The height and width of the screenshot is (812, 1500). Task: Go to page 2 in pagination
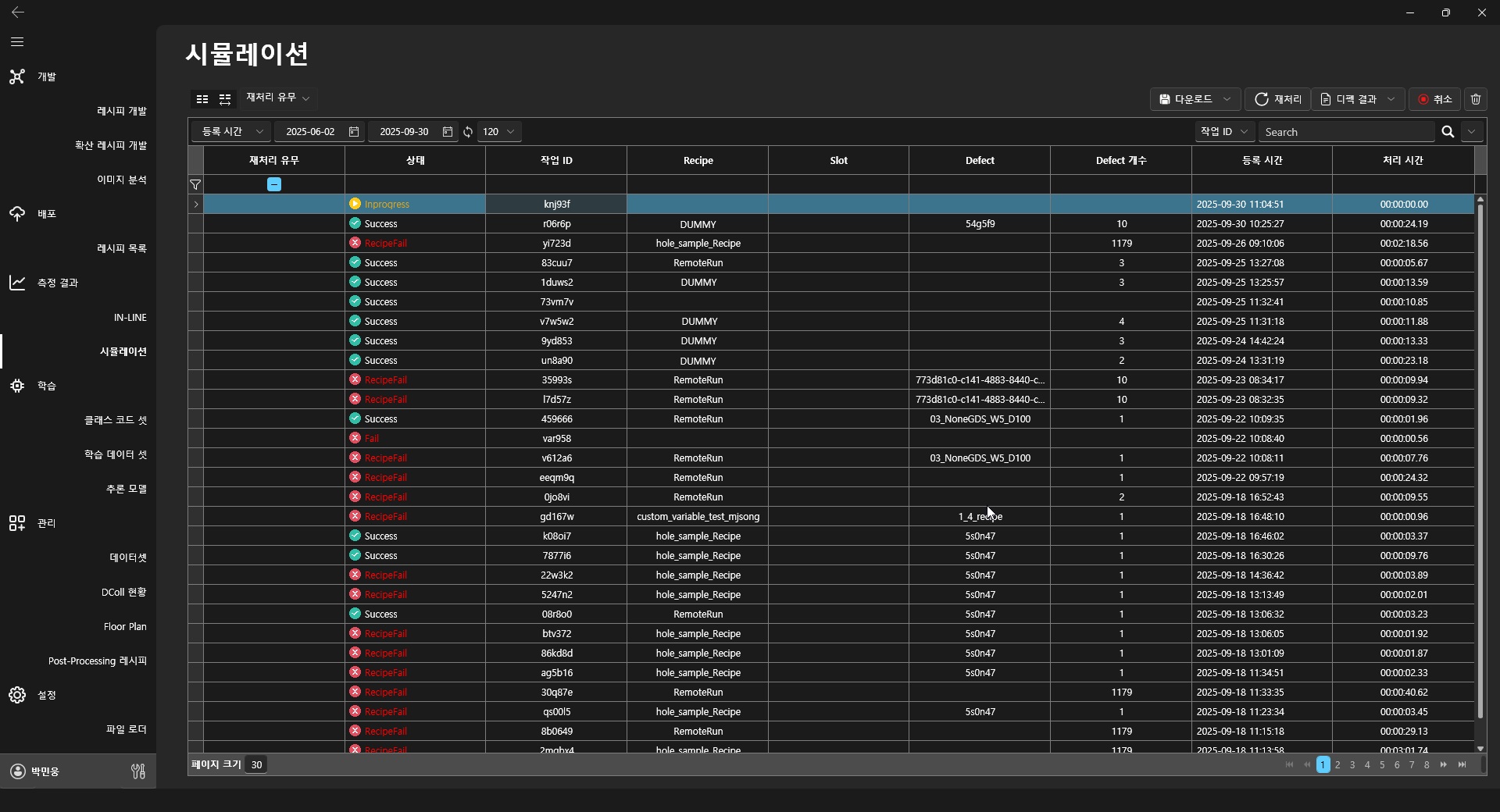(x=1337, y=765)
